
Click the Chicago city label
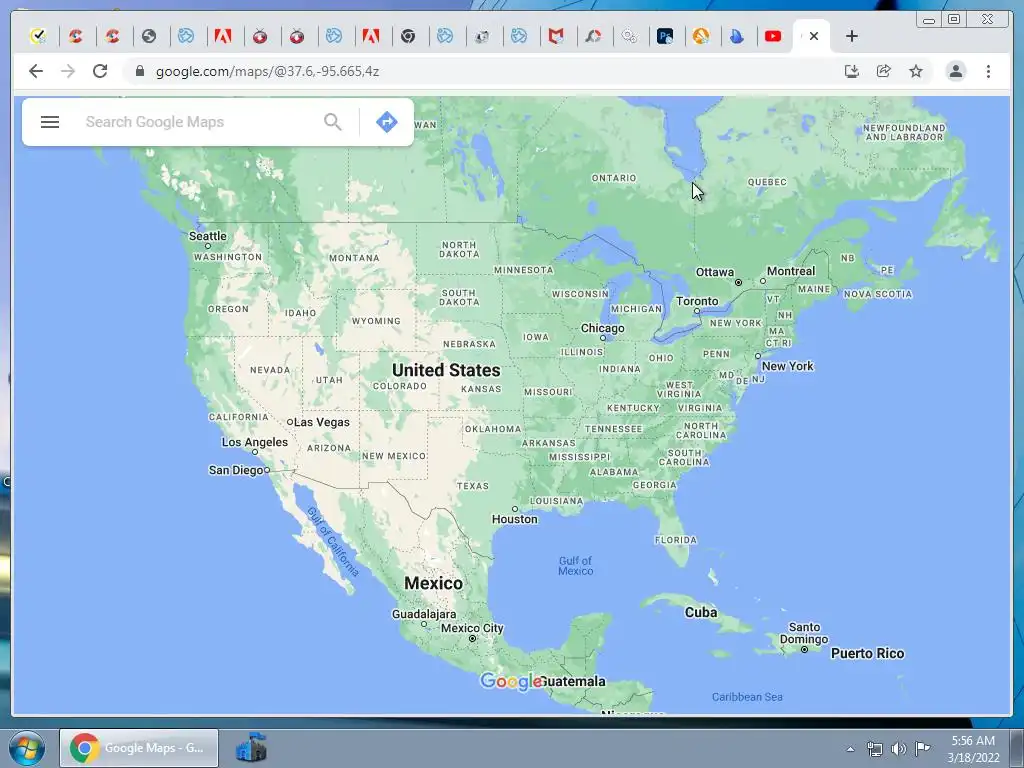[x=603, y=328]
